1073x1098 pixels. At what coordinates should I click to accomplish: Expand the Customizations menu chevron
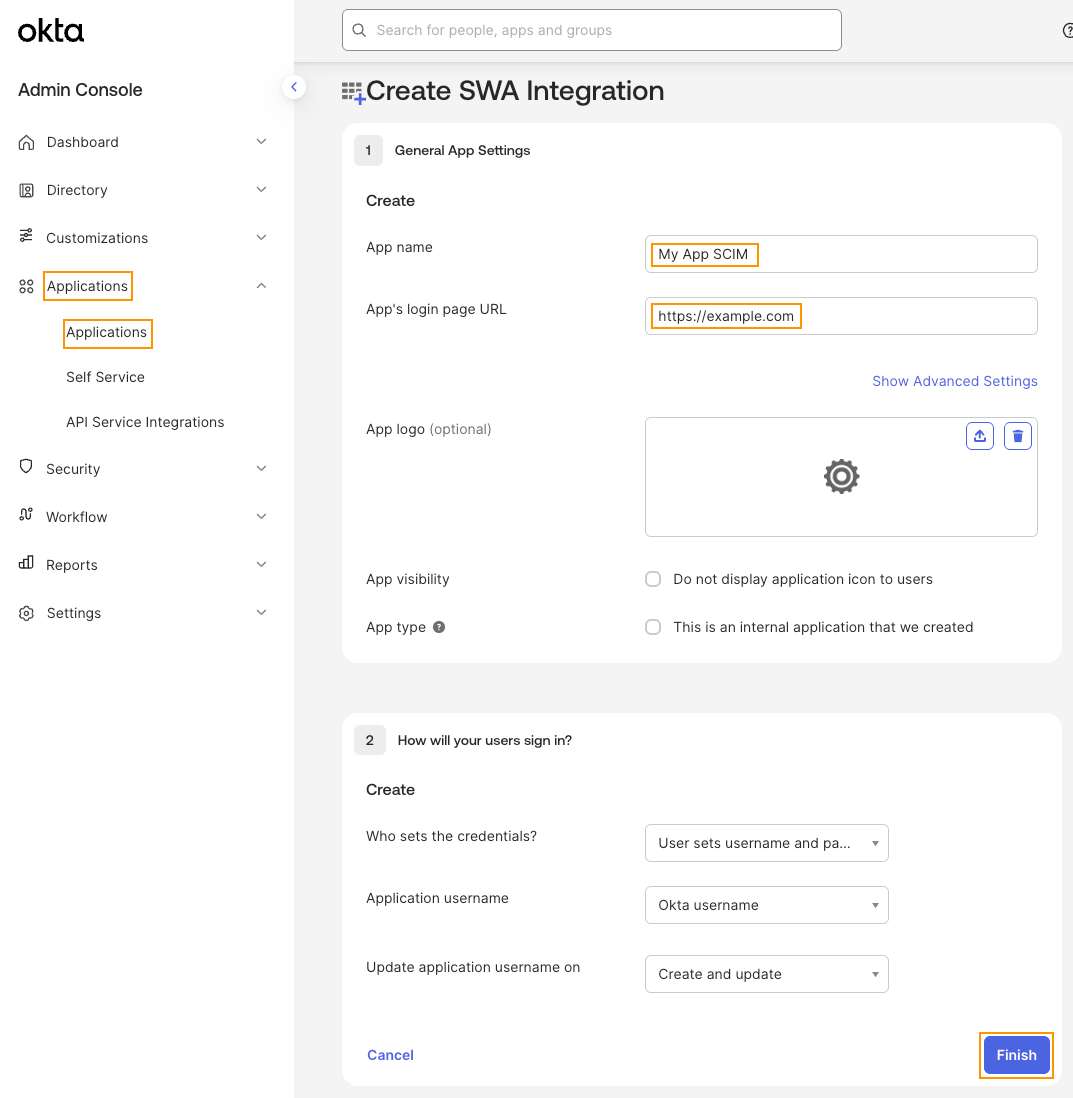pos(261,237)
